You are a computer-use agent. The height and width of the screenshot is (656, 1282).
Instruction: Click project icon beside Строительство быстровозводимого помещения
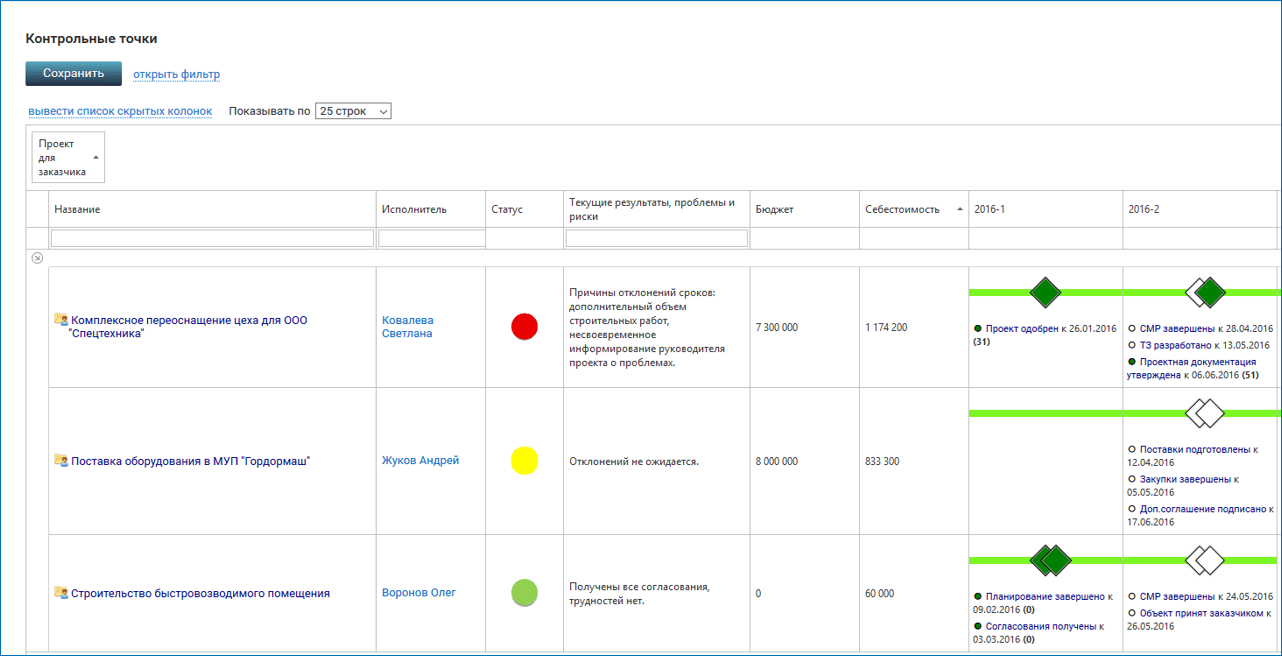pyautogui.click(x=61, y=593)
